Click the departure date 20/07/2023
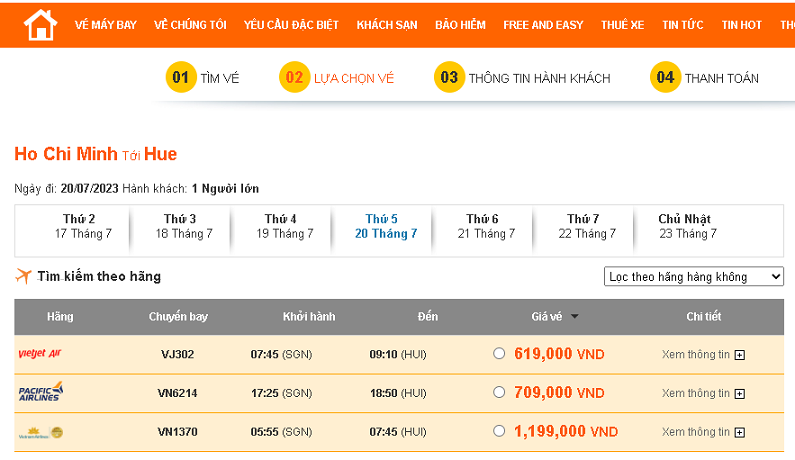The image size is (795, 460). click(89, 189)
